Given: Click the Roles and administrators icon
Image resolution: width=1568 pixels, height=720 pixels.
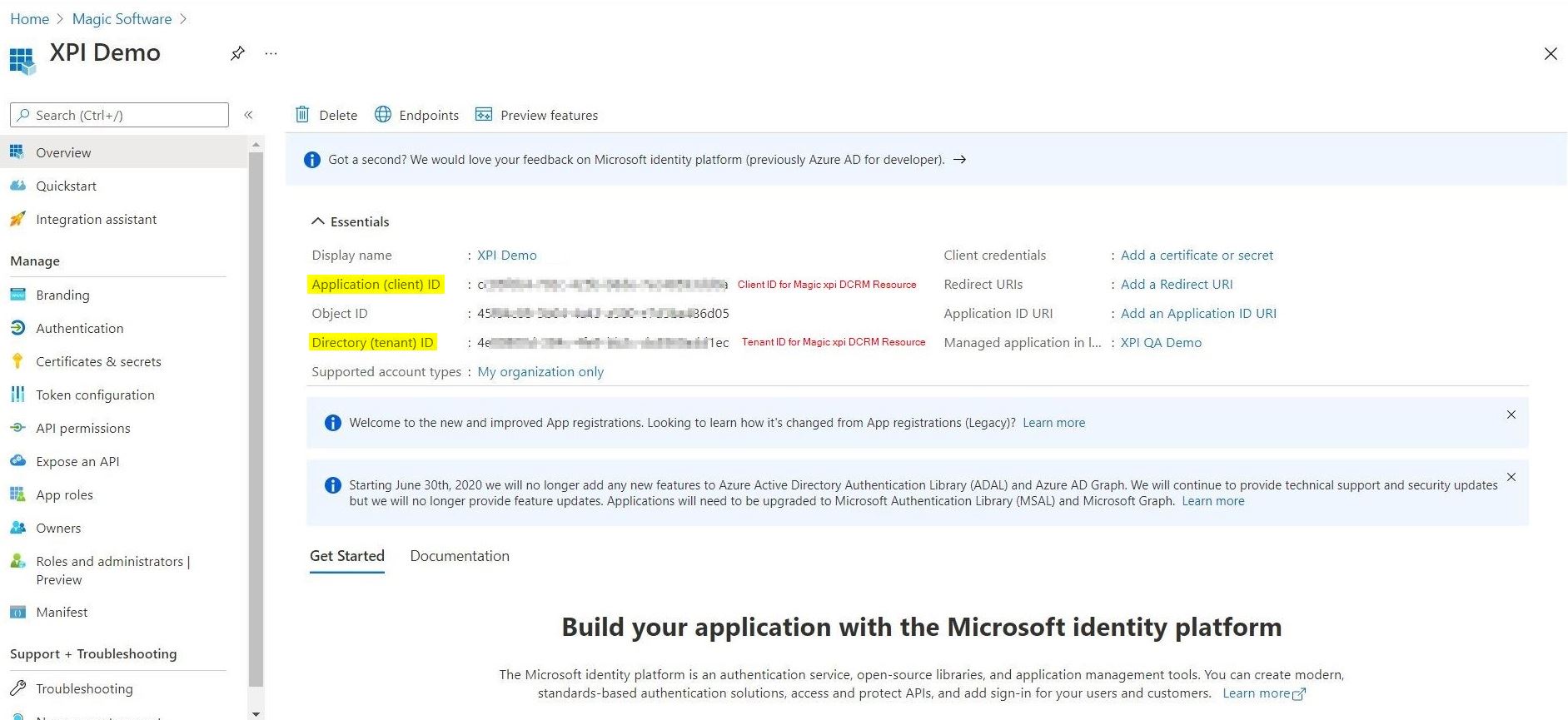Looking at the screenshot, I should pyautogui.click(x=17, y=561).
